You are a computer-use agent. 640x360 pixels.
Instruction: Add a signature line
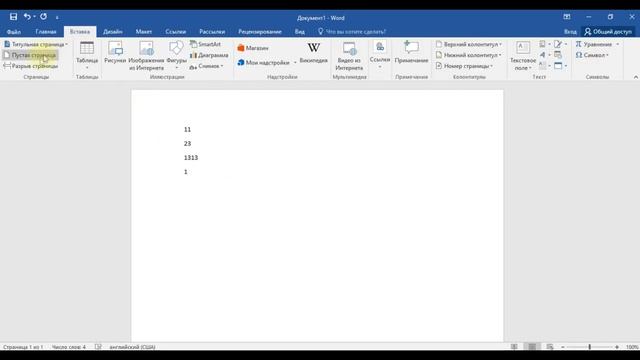560,44
